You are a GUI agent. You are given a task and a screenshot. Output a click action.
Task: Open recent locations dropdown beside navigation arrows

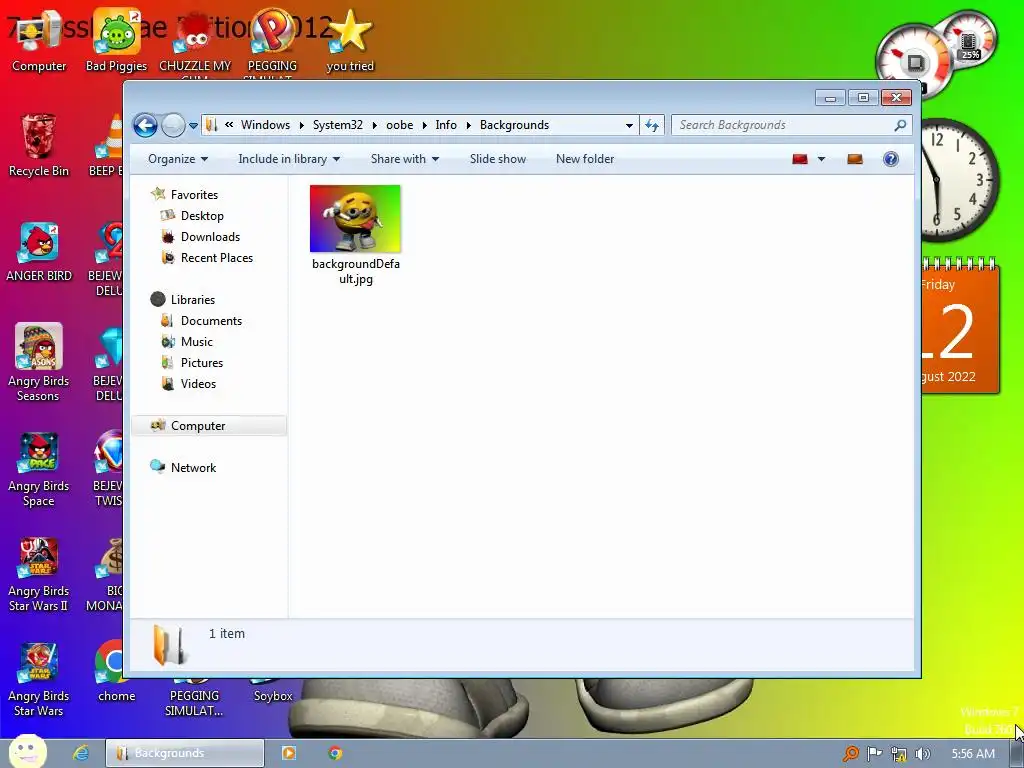193,125
